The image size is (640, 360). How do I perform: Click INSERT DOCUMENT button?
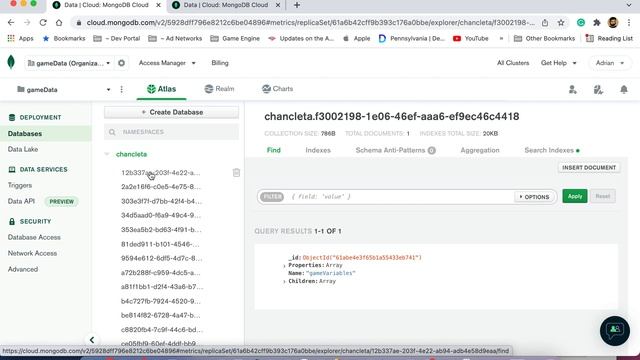click(x=589, y=168)
